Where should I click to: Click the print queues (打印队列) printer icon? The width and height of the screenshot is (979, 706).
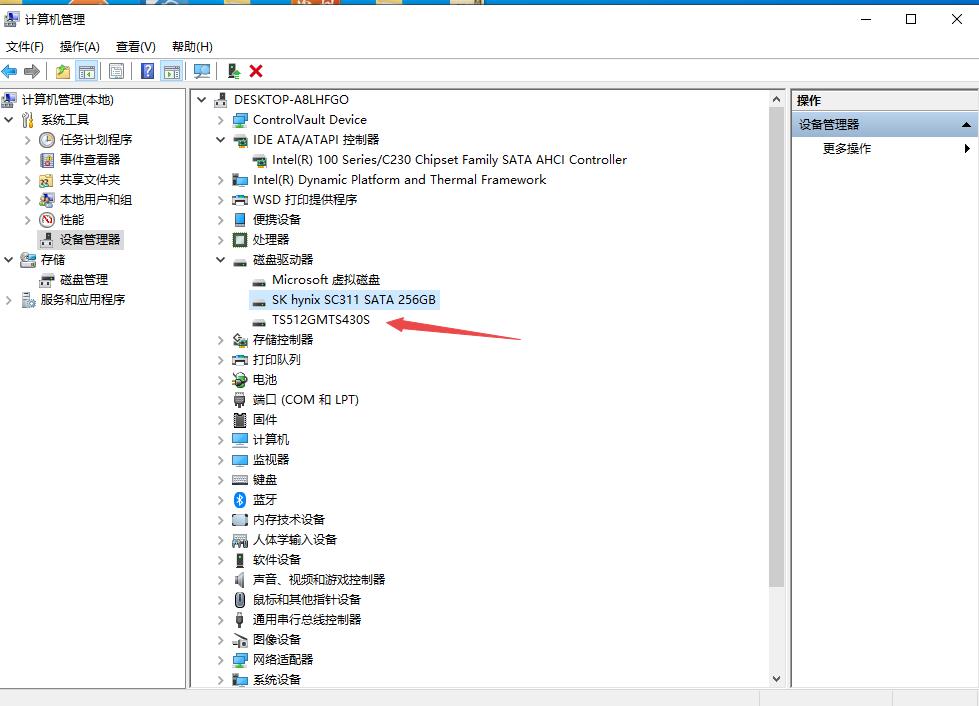click(240, 360)
